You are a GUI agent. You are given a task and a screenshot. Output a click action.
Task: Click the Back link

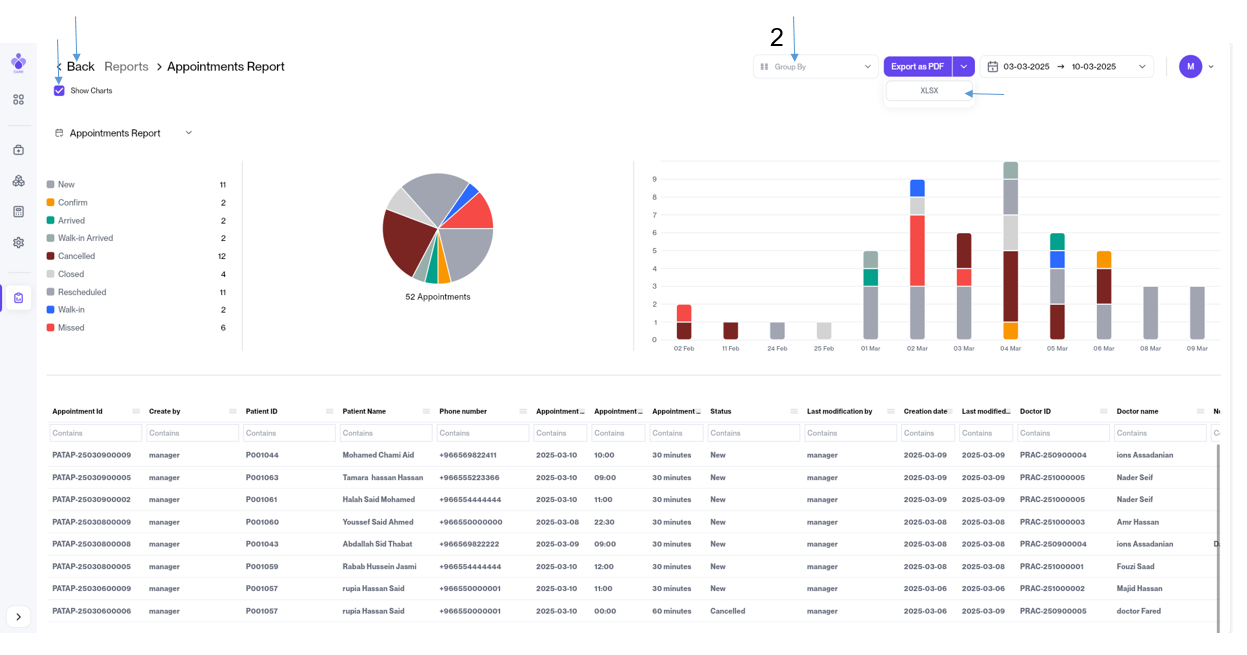80,67
